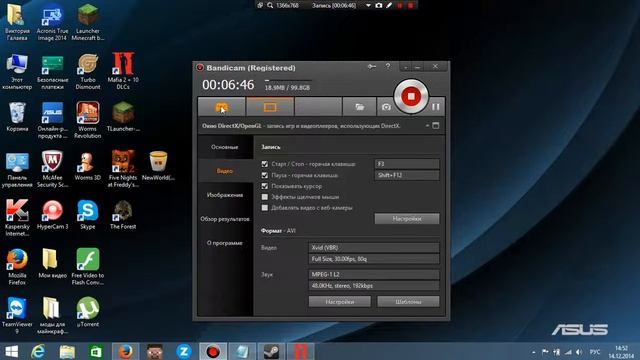Viewport: 640px width, 360px height.
Task: Open Internet Explorer from the taskbar
Action: (38, 351)
